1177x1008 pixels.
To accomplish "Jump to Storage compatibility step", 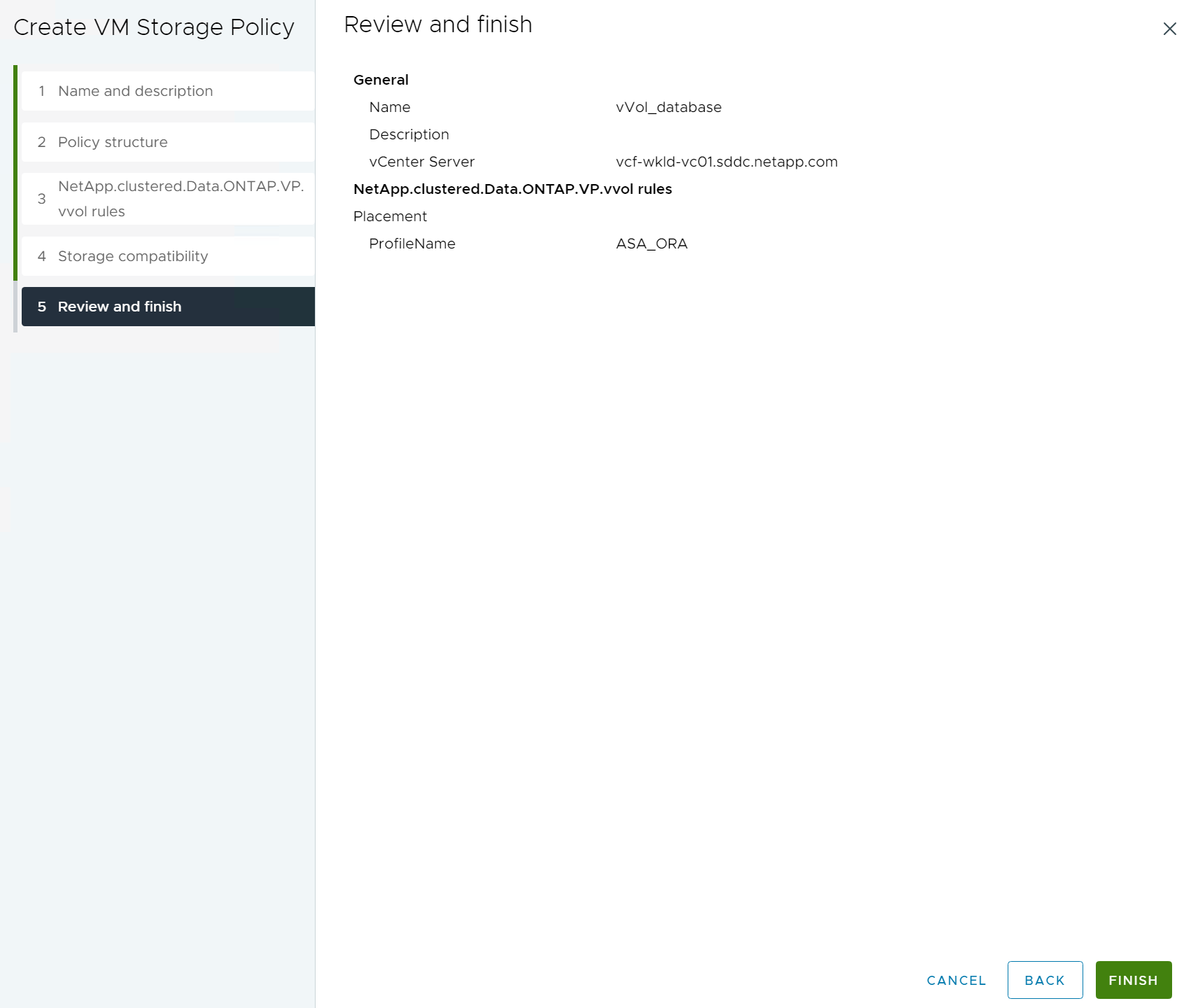I will 133,256.
